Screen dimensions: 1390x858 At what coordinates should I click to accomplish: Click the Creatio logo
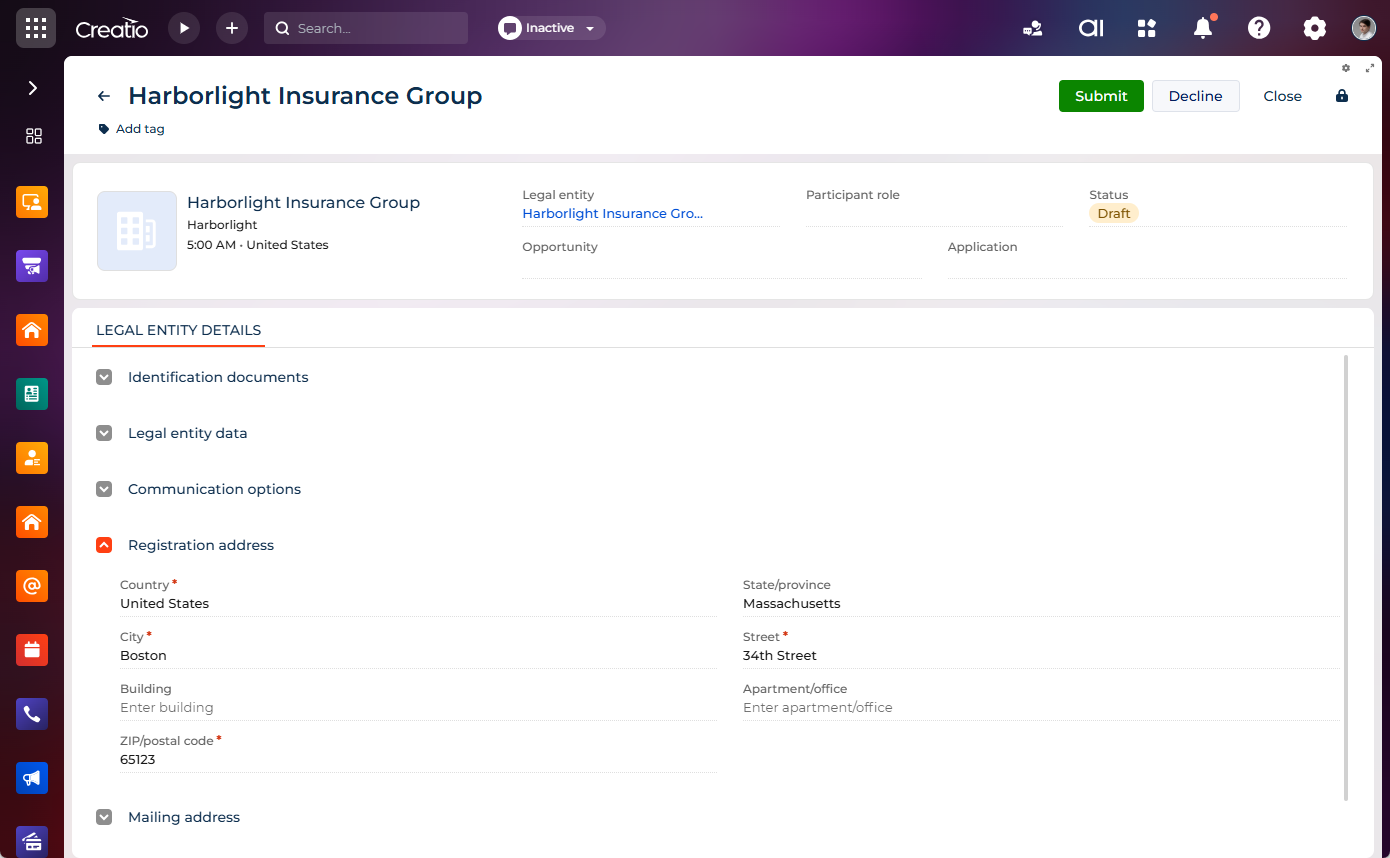(112, 29)
